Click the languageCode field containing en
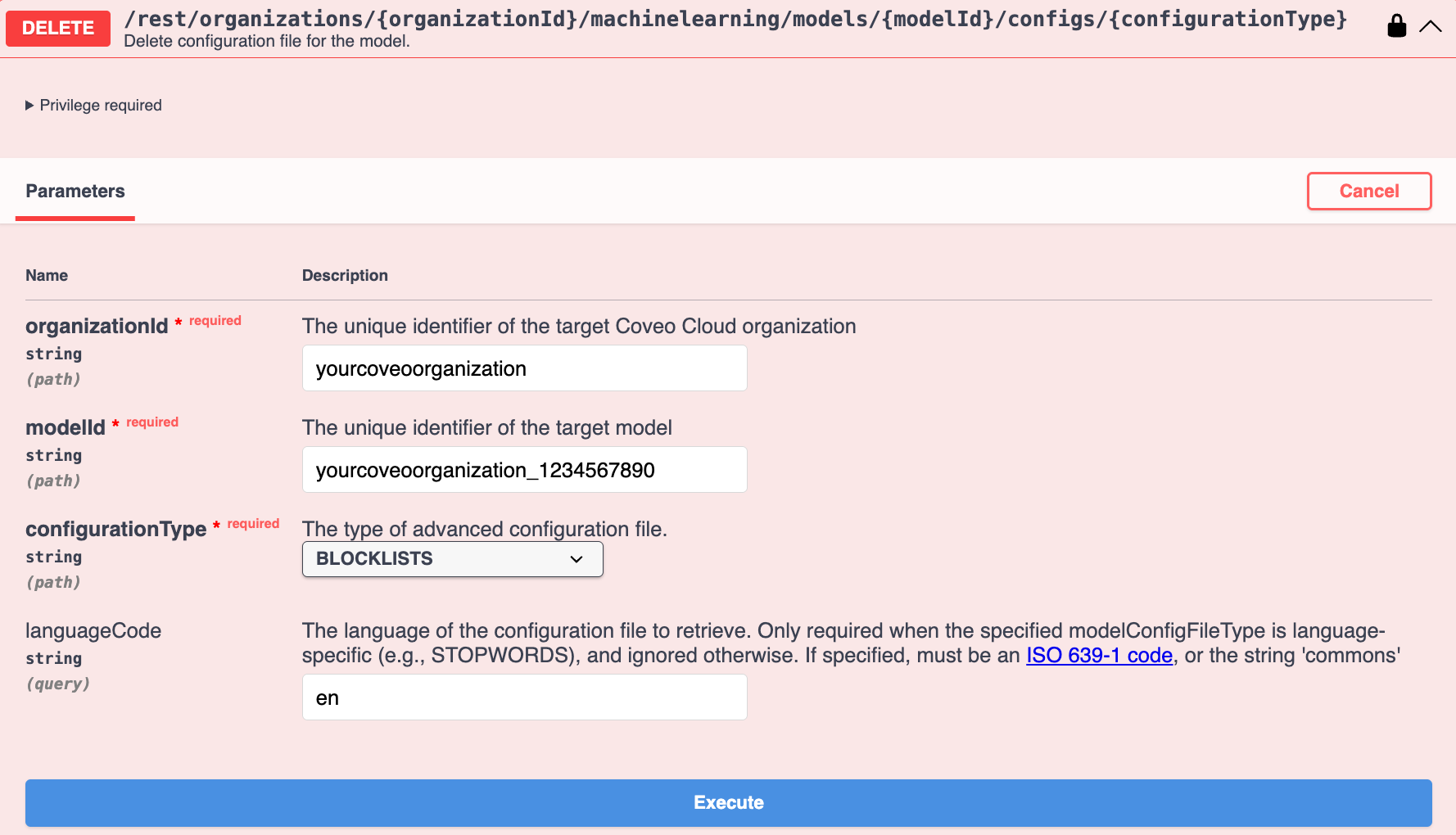Screen dimensions: 1456x835 pos(524,697)
